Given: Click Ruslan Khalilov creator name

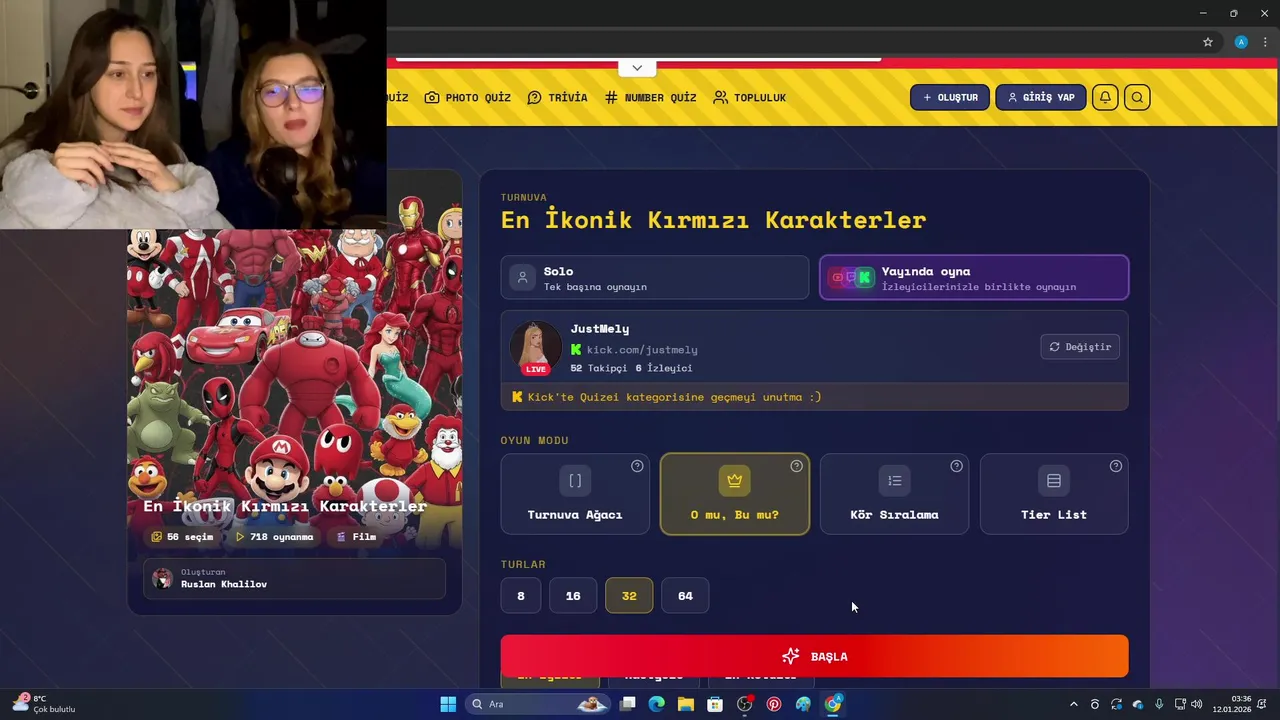Looking at the screenshot, I should (x=224, y=584).
